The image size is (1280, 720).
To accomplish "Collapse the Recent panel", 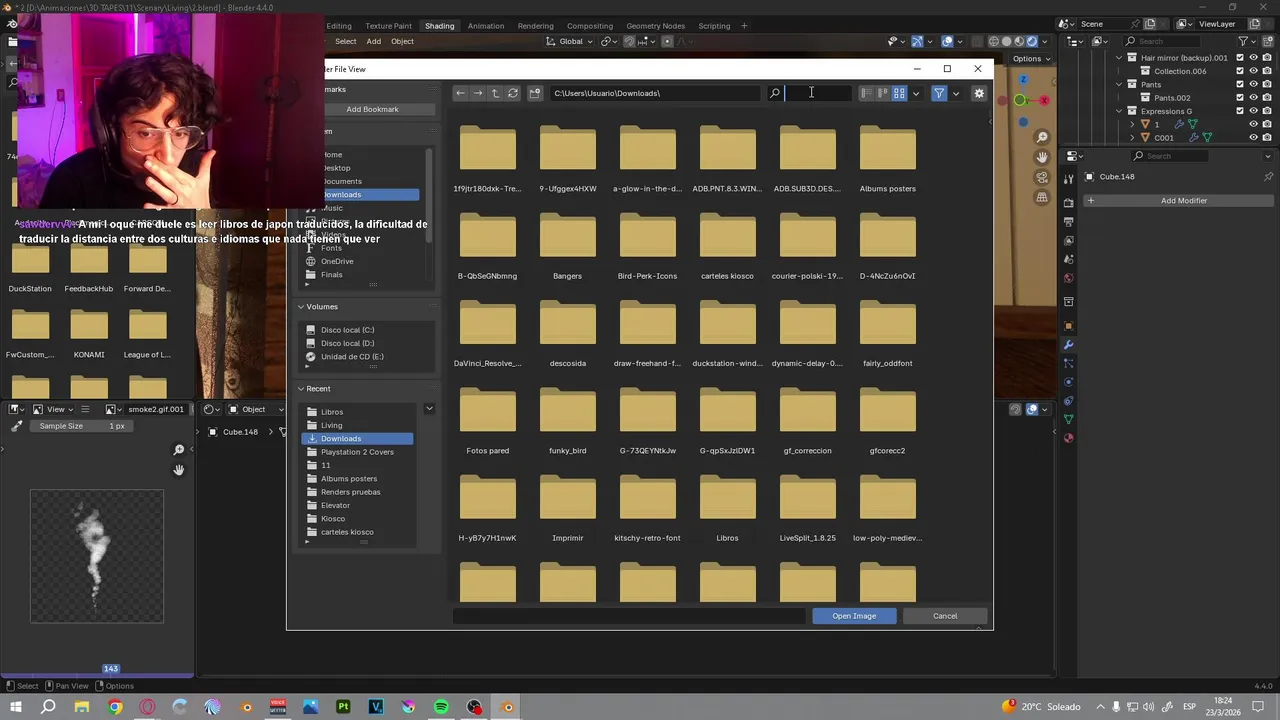I will pos(301,389).
